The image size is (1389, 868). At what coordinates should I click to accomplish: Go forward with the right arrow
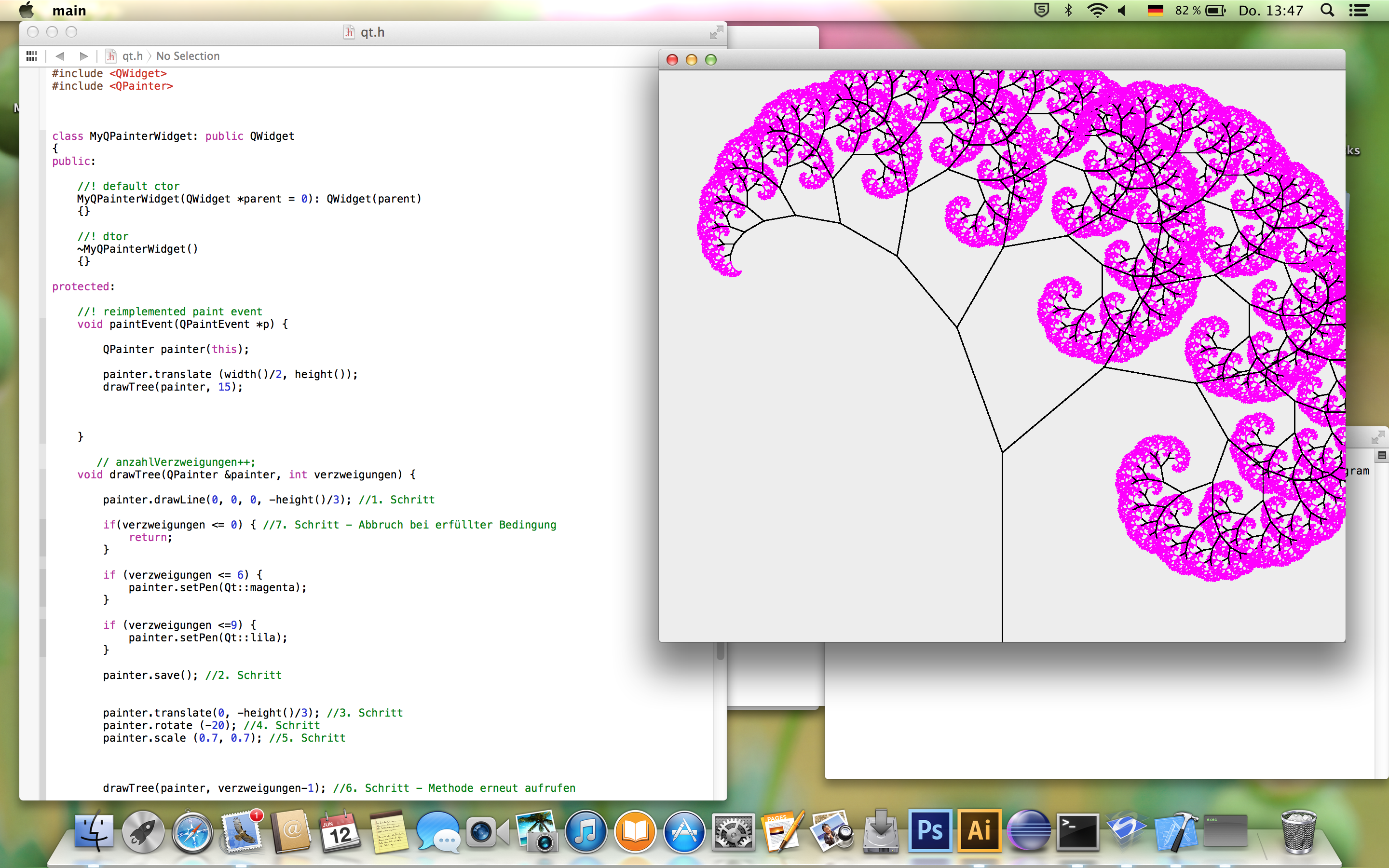[84, 55]
